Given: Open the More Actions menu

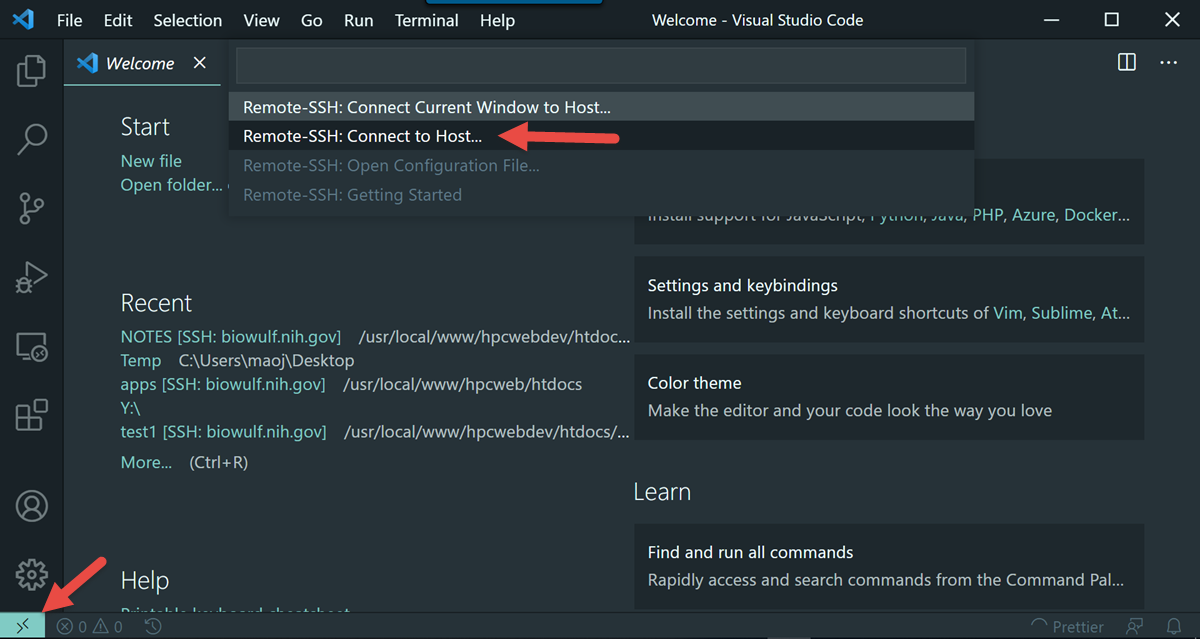Looking at the screenshot, I should point(1168,62).
